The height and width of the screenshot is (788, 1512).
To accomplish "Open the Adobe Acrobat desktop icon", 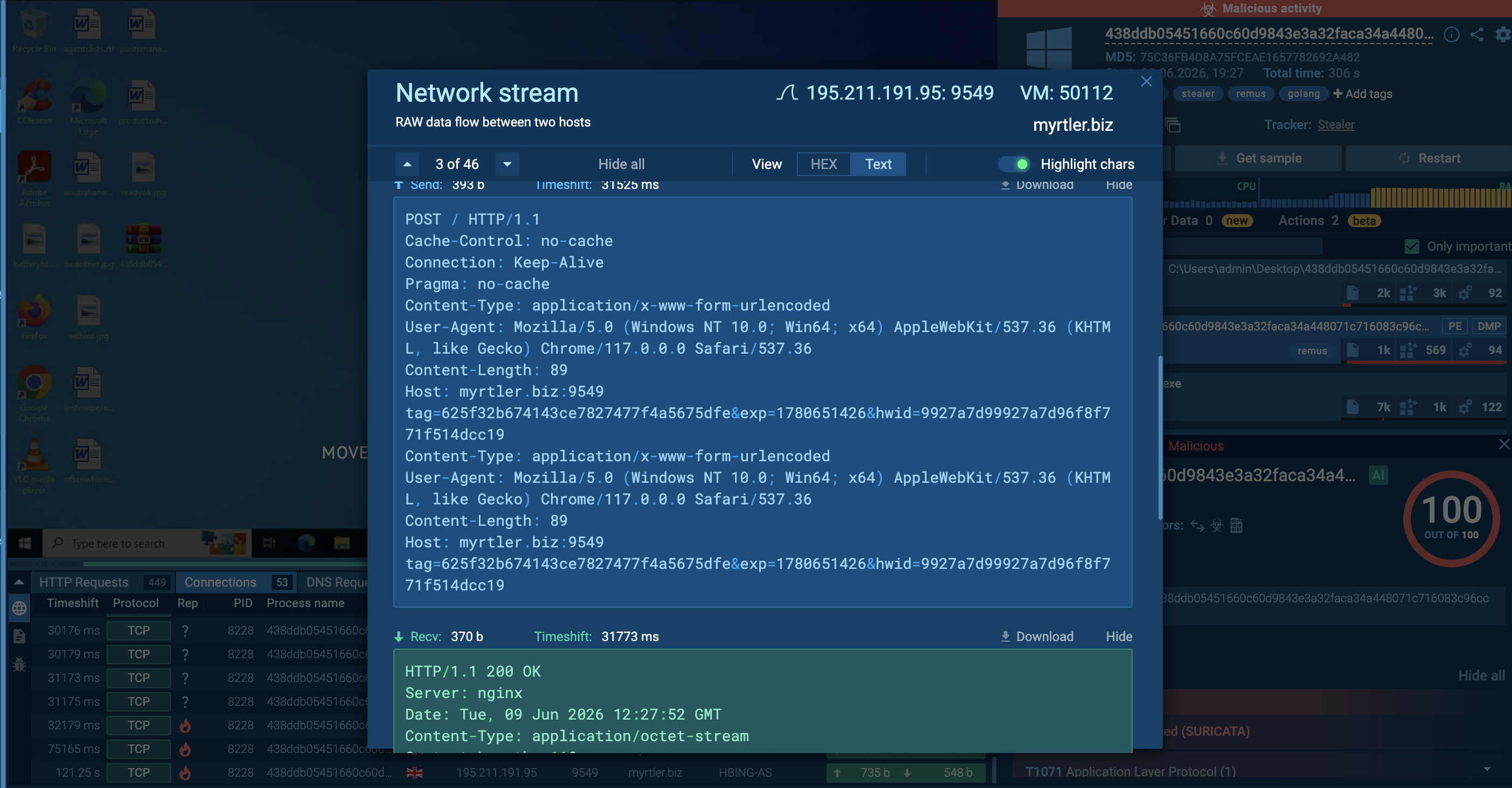I will pos(34,179).
